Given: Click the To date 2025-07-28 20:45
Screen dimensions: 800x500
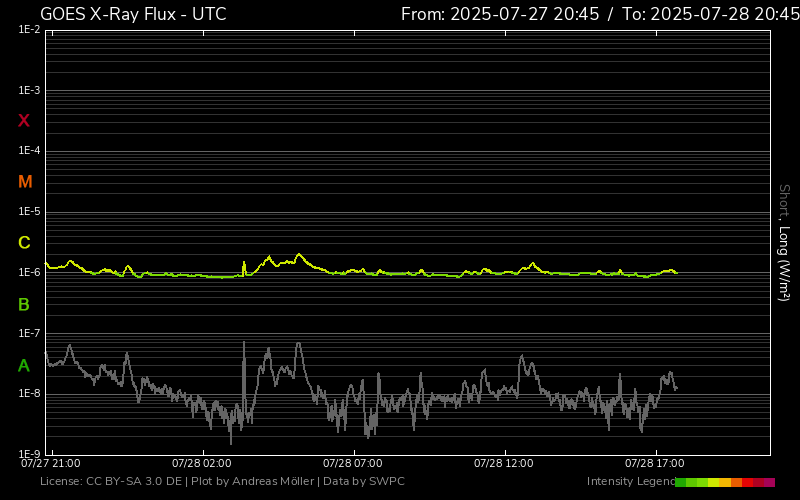Looking at the screenshot, I should pos(708,14).
